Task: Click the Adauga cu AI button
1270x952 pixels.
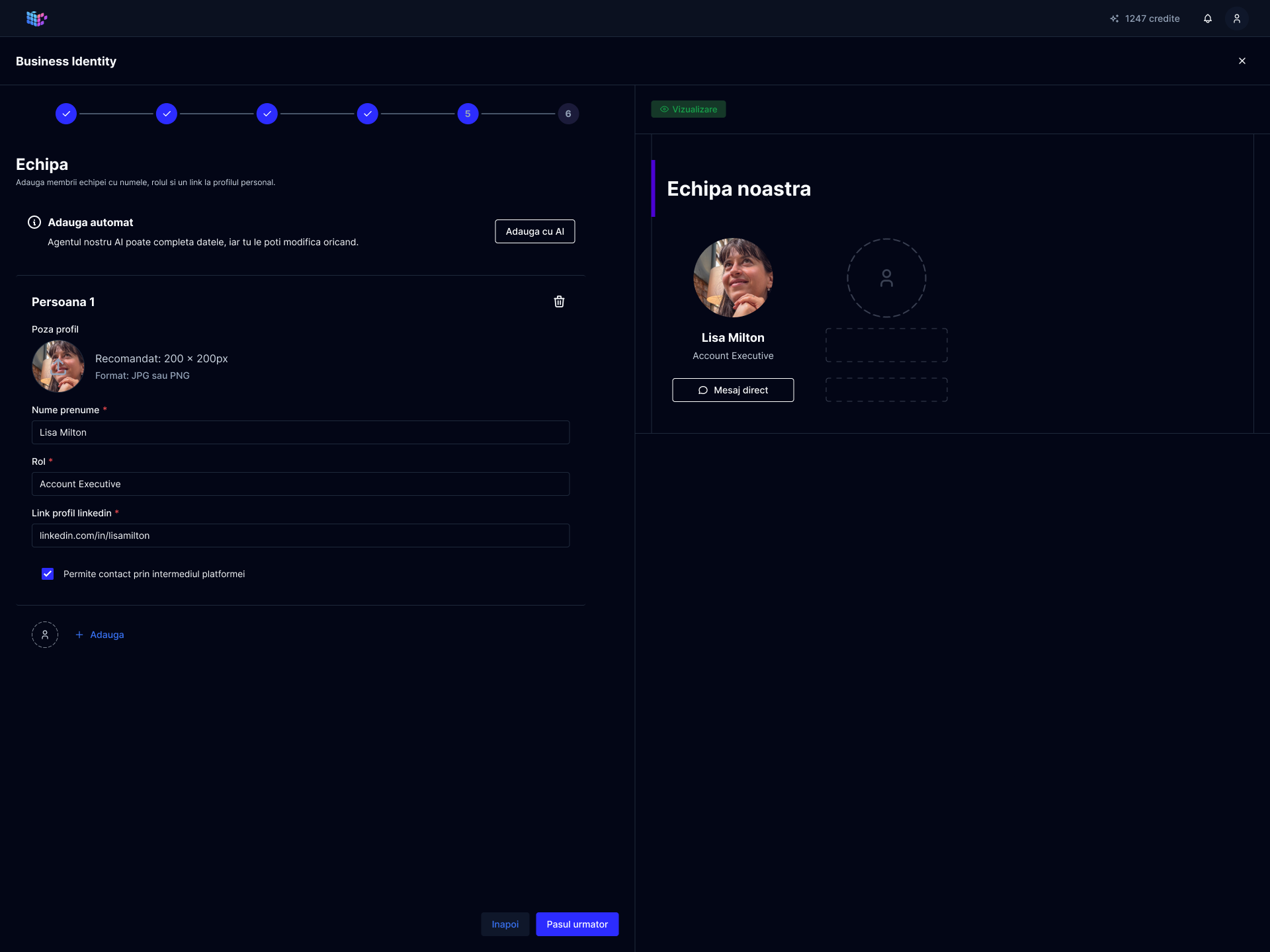Action: 535,231
